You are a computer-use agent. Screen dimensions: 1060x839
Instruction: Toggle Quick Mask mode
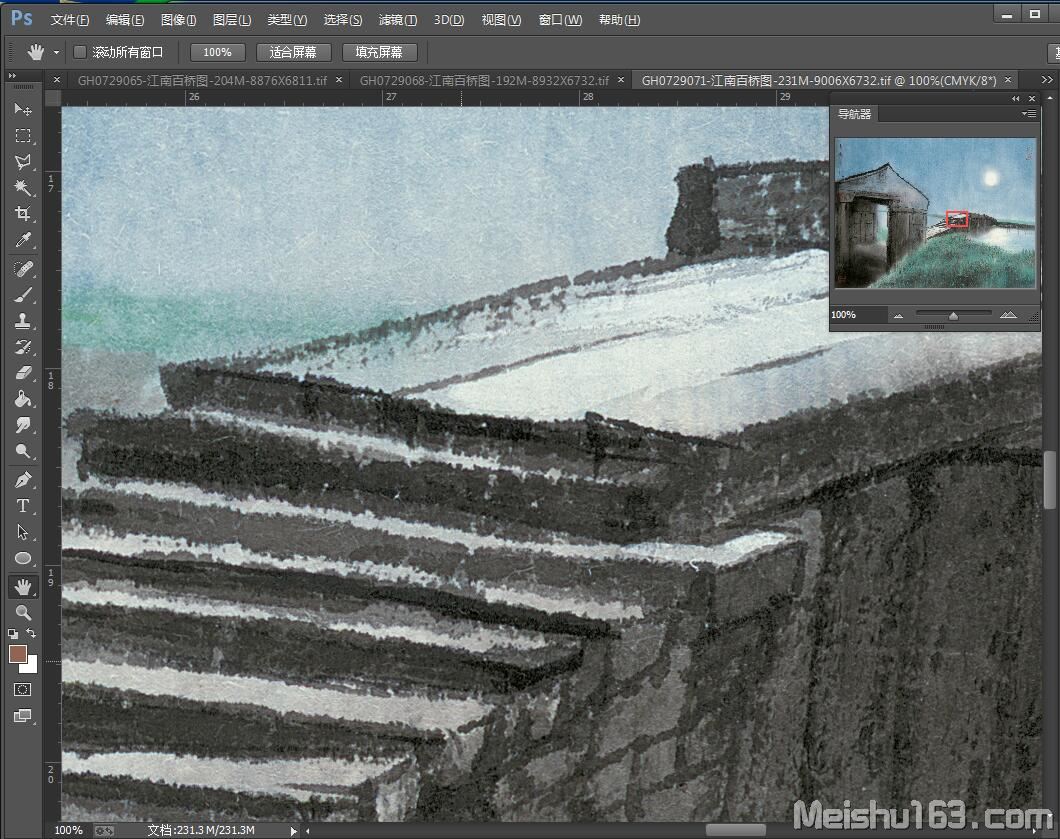(22, 690)
